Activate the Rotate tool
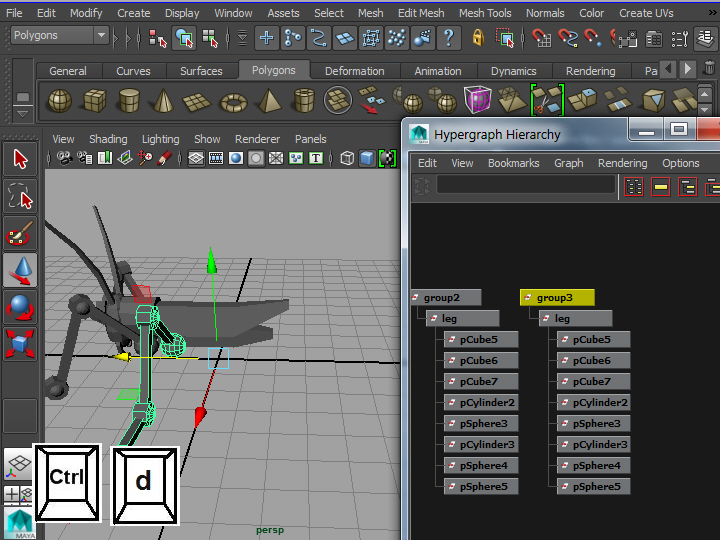Image resolution: width=720 pixels, height=540 pixels. pos(20,307)
